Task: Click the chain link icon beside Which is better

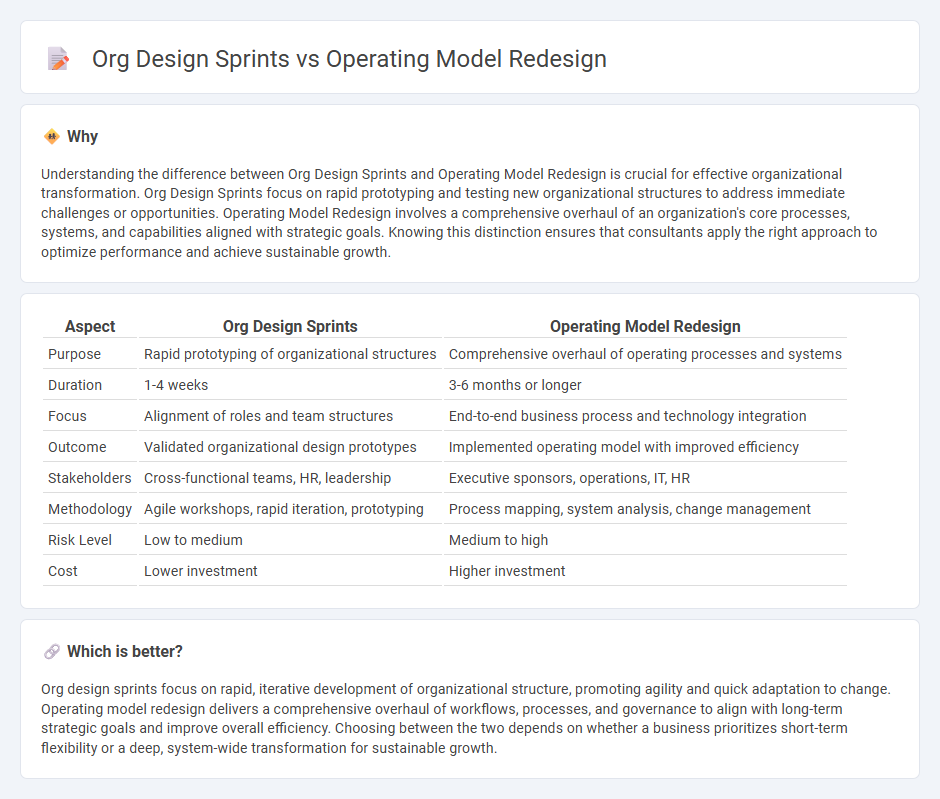Action: [x=49, y=651]
